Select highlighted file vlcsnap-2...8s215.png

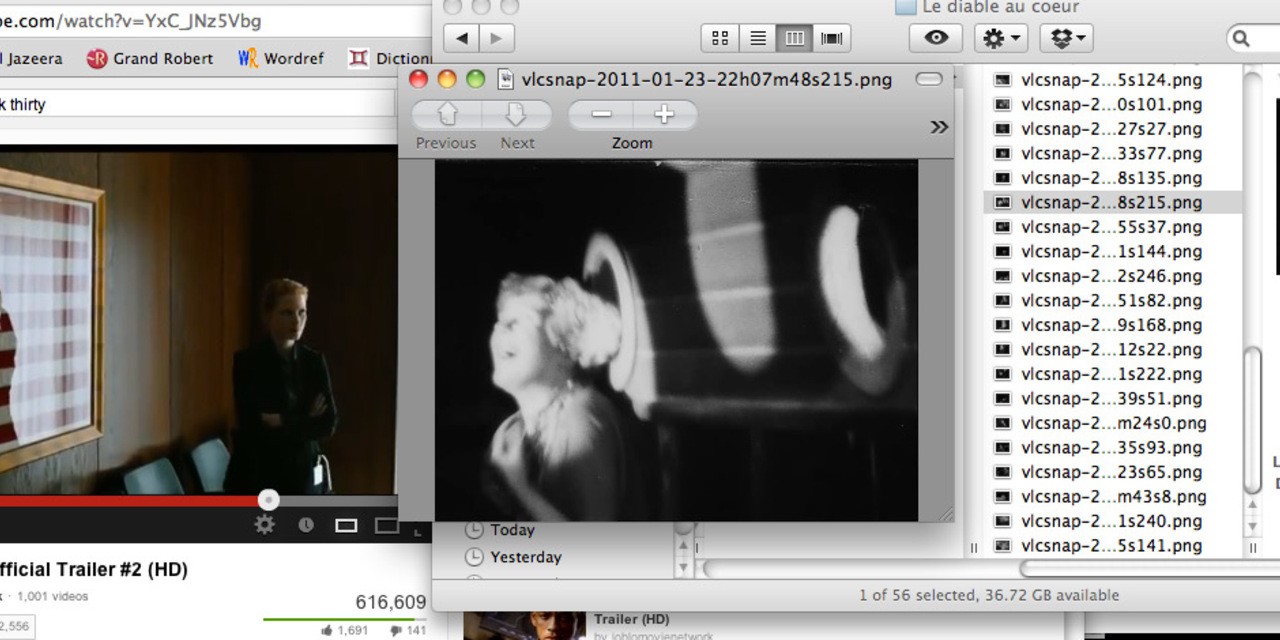pos(1112,202)
